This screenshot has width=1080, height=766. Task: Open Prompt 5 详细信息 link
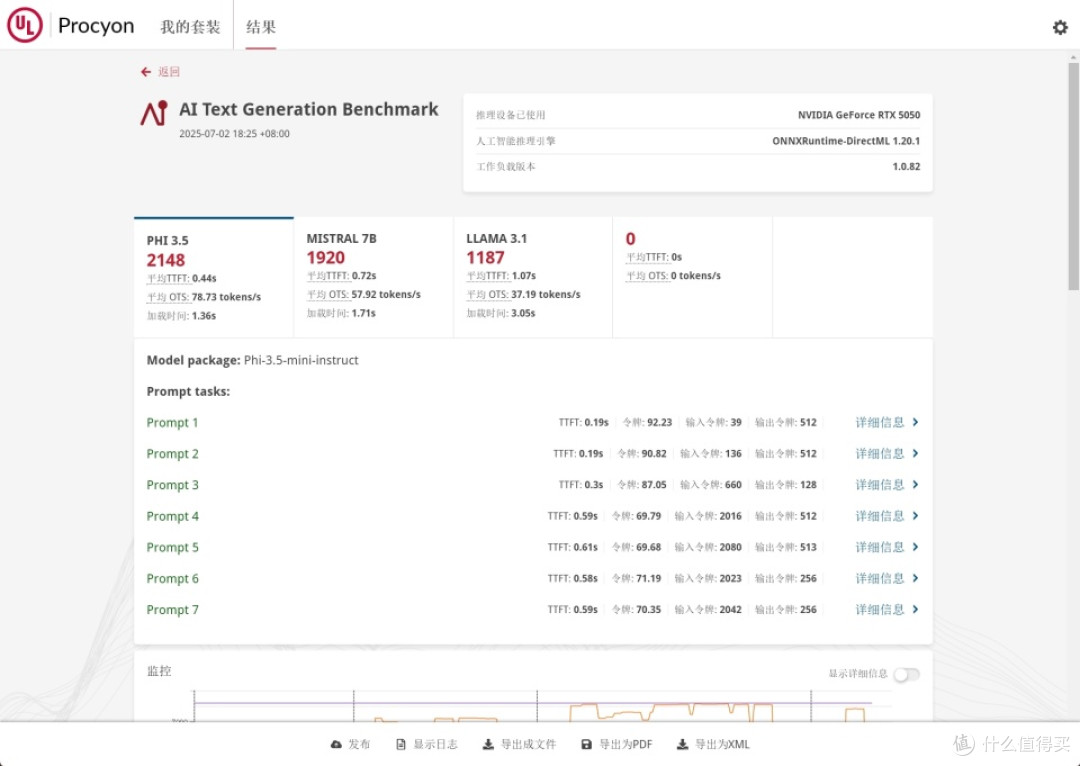(x=880, y=547)
